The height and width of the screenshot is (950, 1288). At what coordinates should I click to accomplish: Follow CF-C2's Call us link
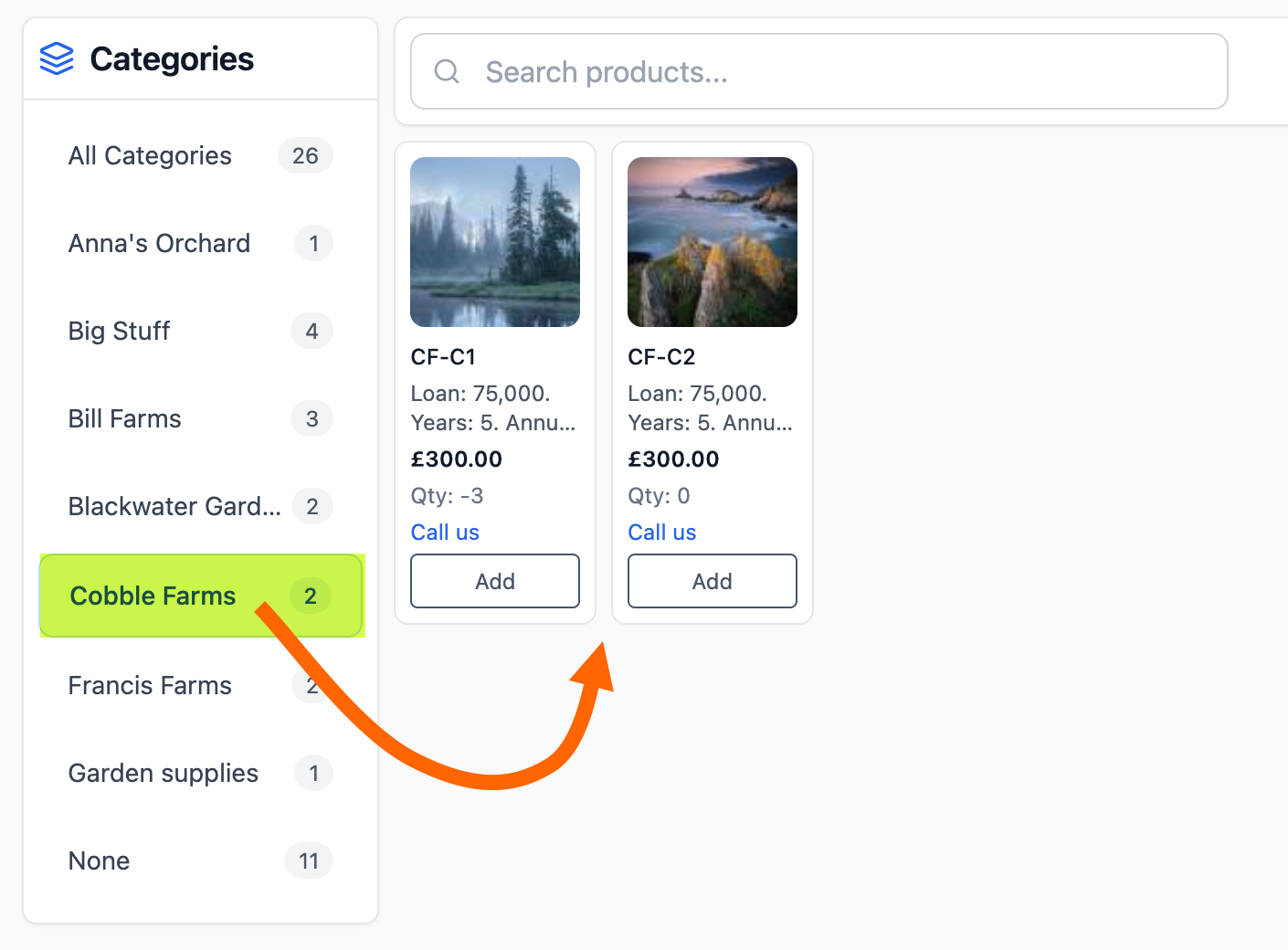pyautogui.click(x=662, y=533)
